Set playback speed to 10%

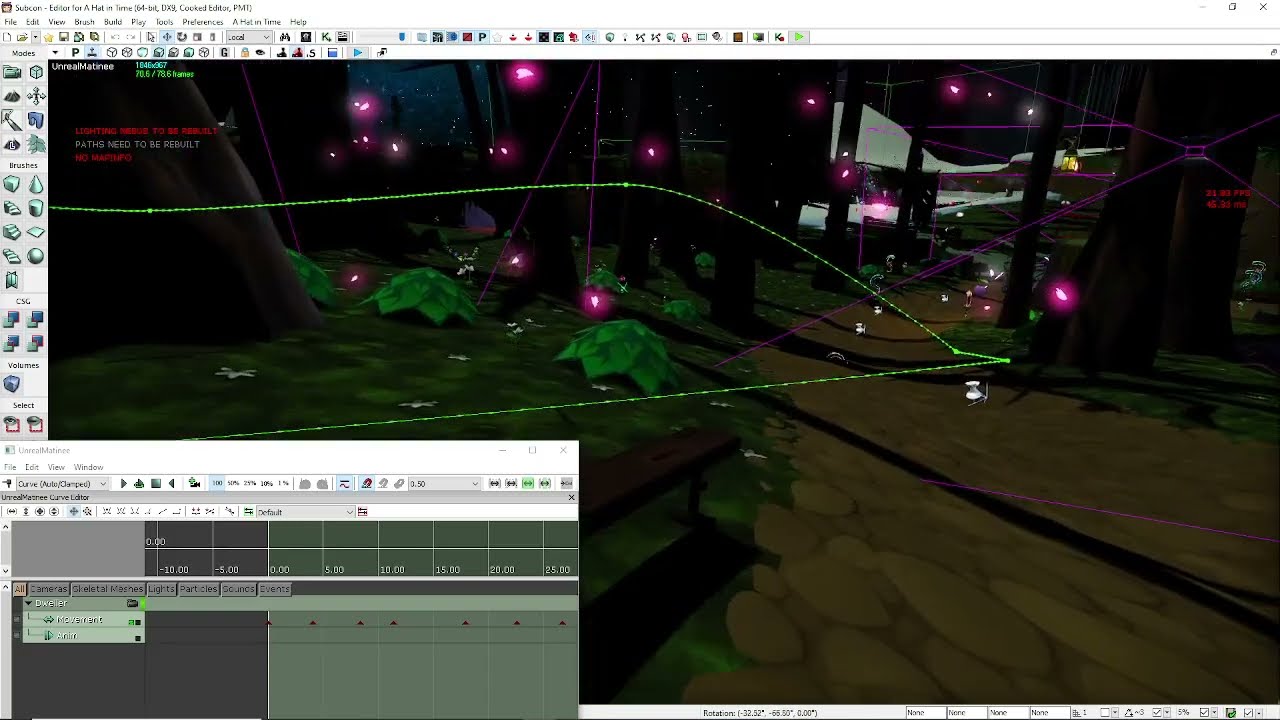pos(266,483)
